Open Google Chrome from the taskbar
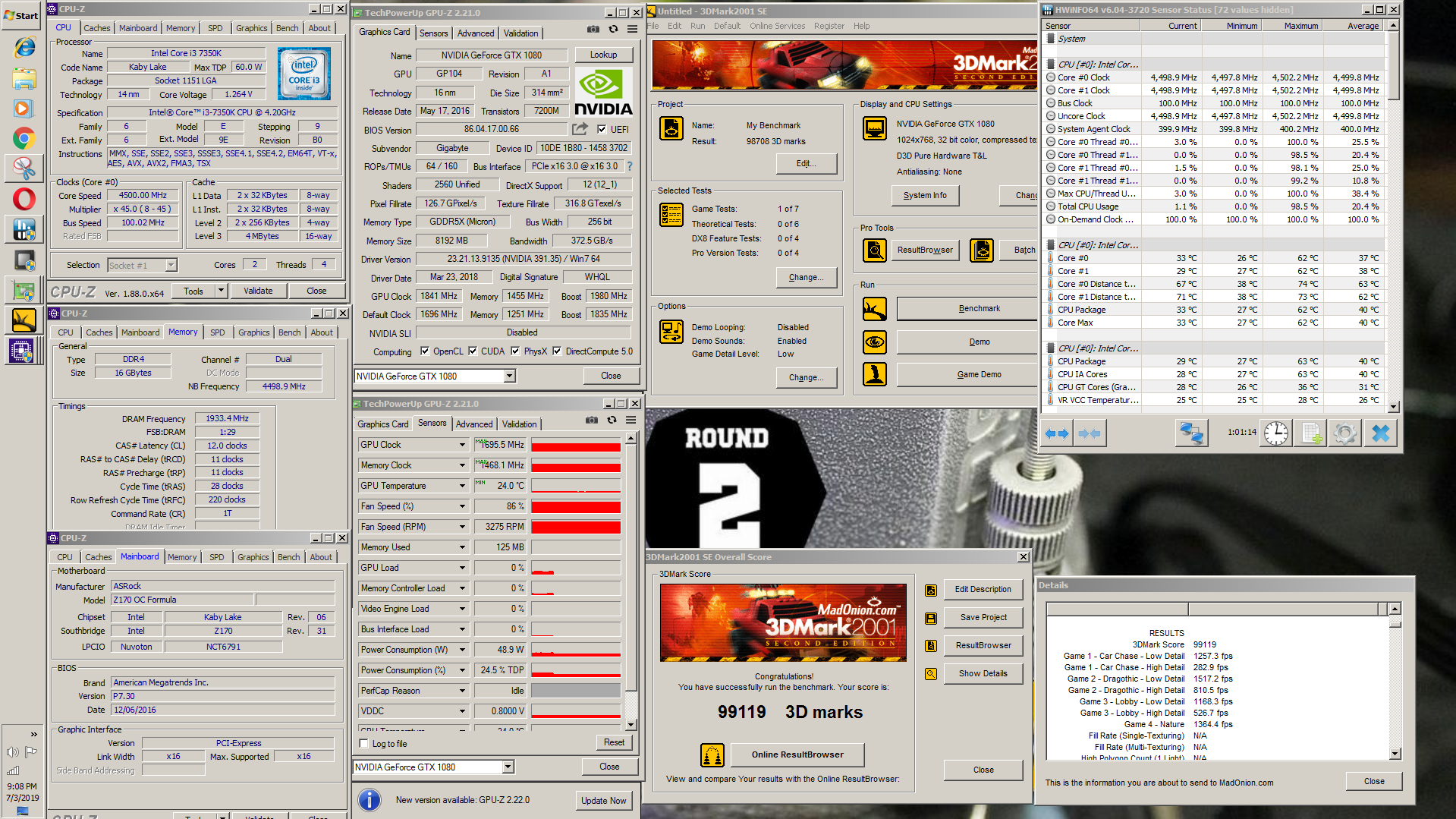 click(x=24, y=139)
